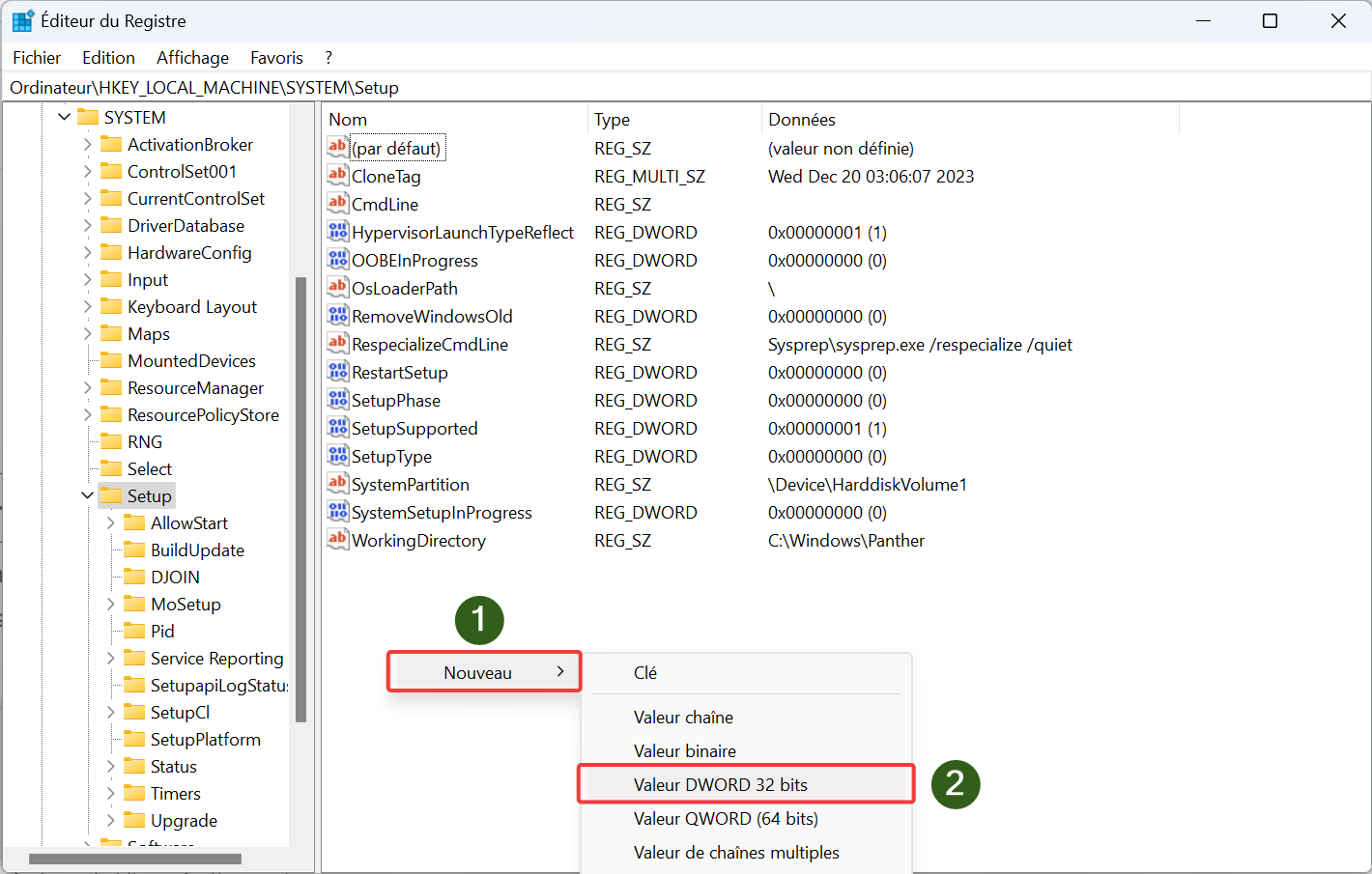The width and height of the screenshot is (1372, 874).
Task: Click the SetupPlatform folder icon
Action: 134,739
